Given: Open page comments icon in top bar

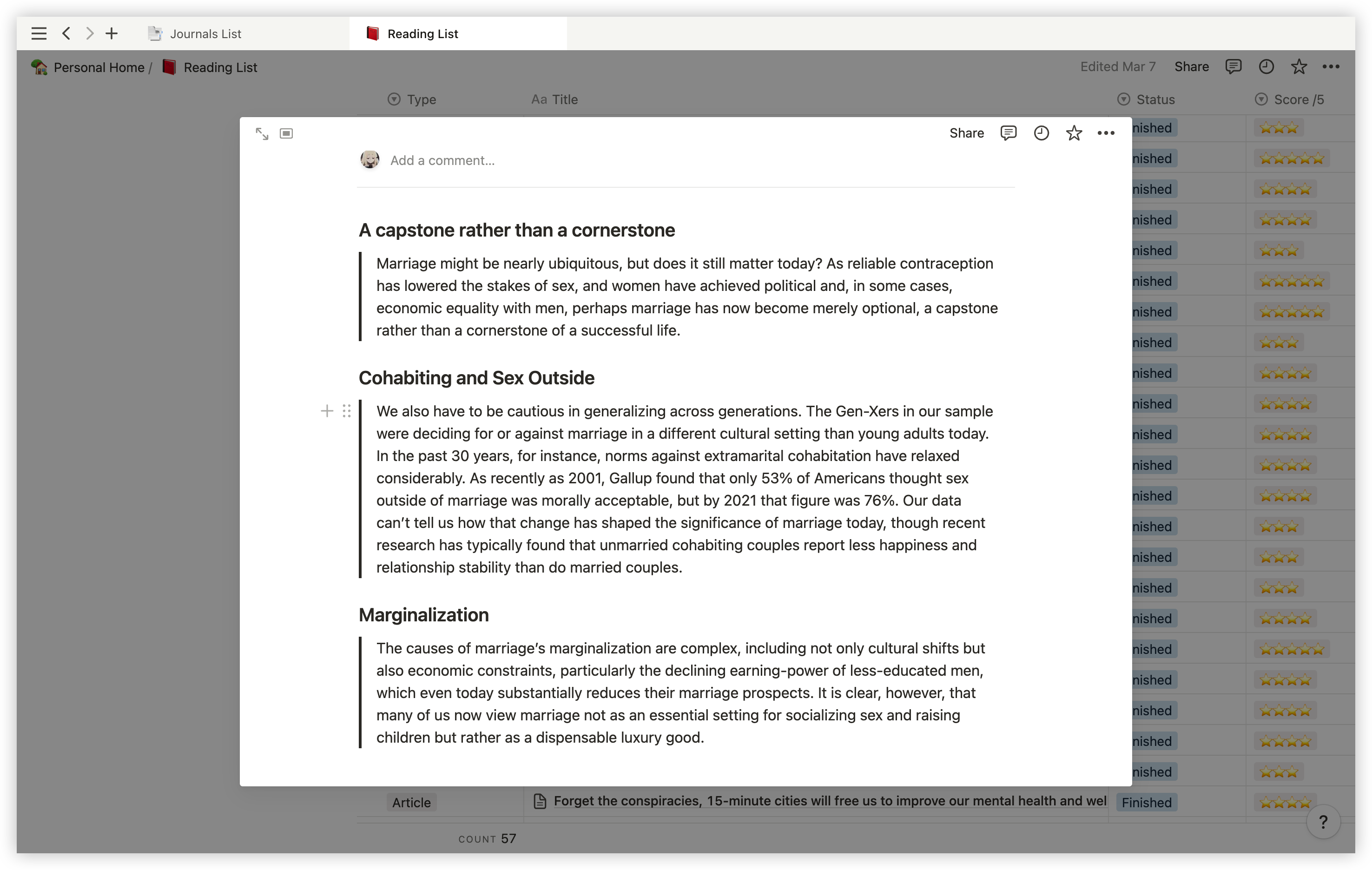Looking at the screenshot, I should 1233,66.
